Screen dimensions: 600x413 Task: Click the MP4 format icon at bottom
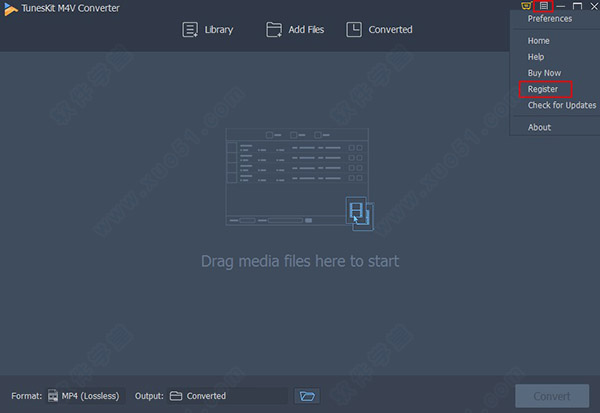coord(53,396)
